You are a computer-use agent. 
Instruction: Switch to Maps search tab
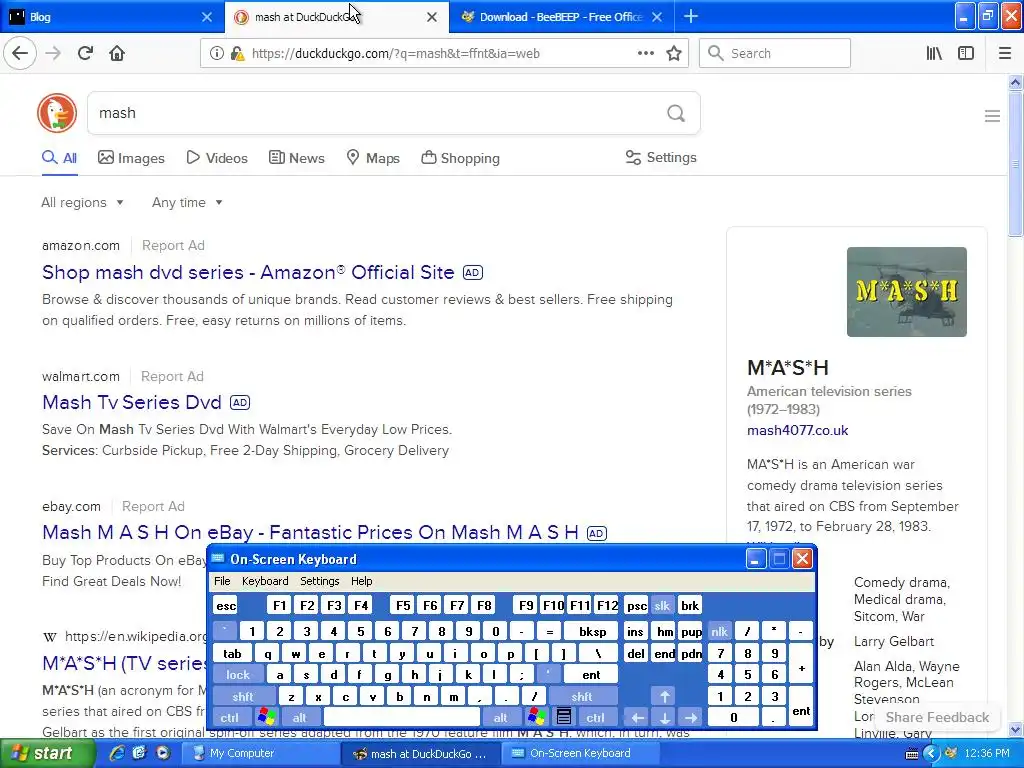[x=373, y=158]
